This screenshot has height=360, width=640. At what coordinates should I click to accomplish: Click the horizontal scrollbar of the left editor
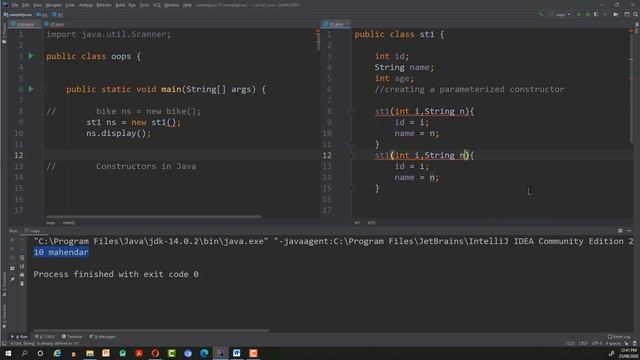point(154,217)
